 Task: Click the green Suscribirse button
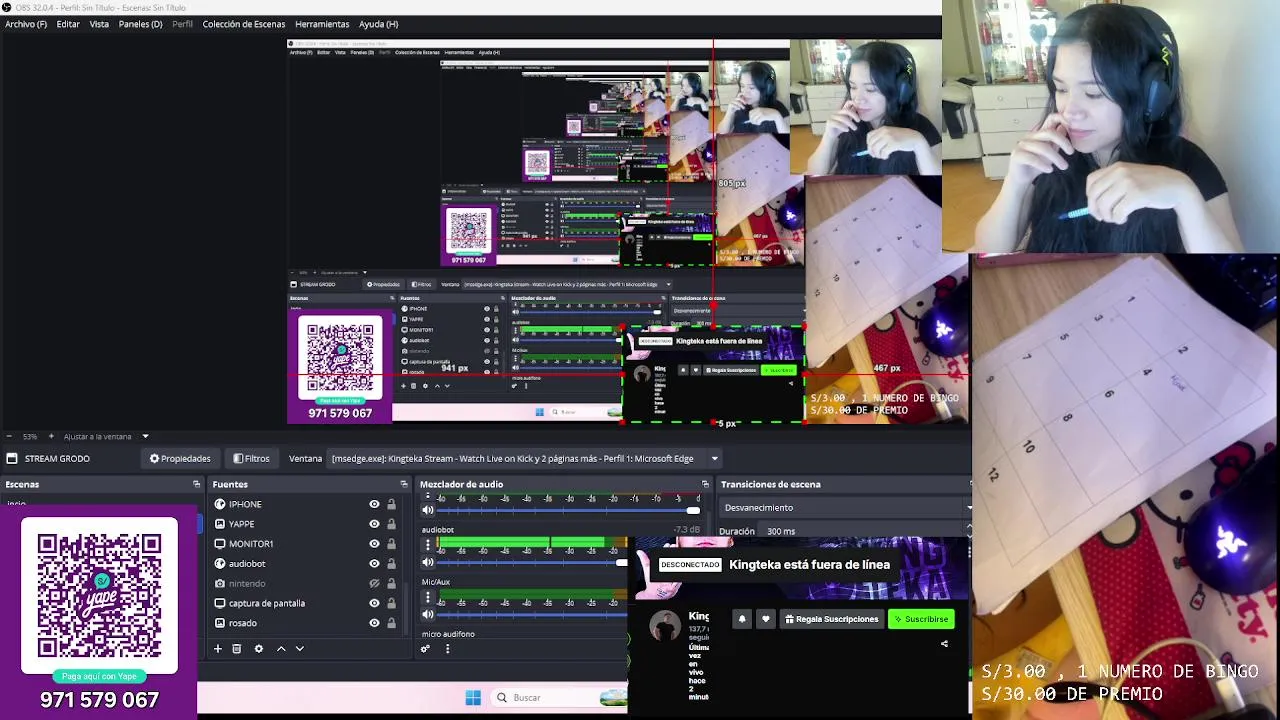coord(921,619)
